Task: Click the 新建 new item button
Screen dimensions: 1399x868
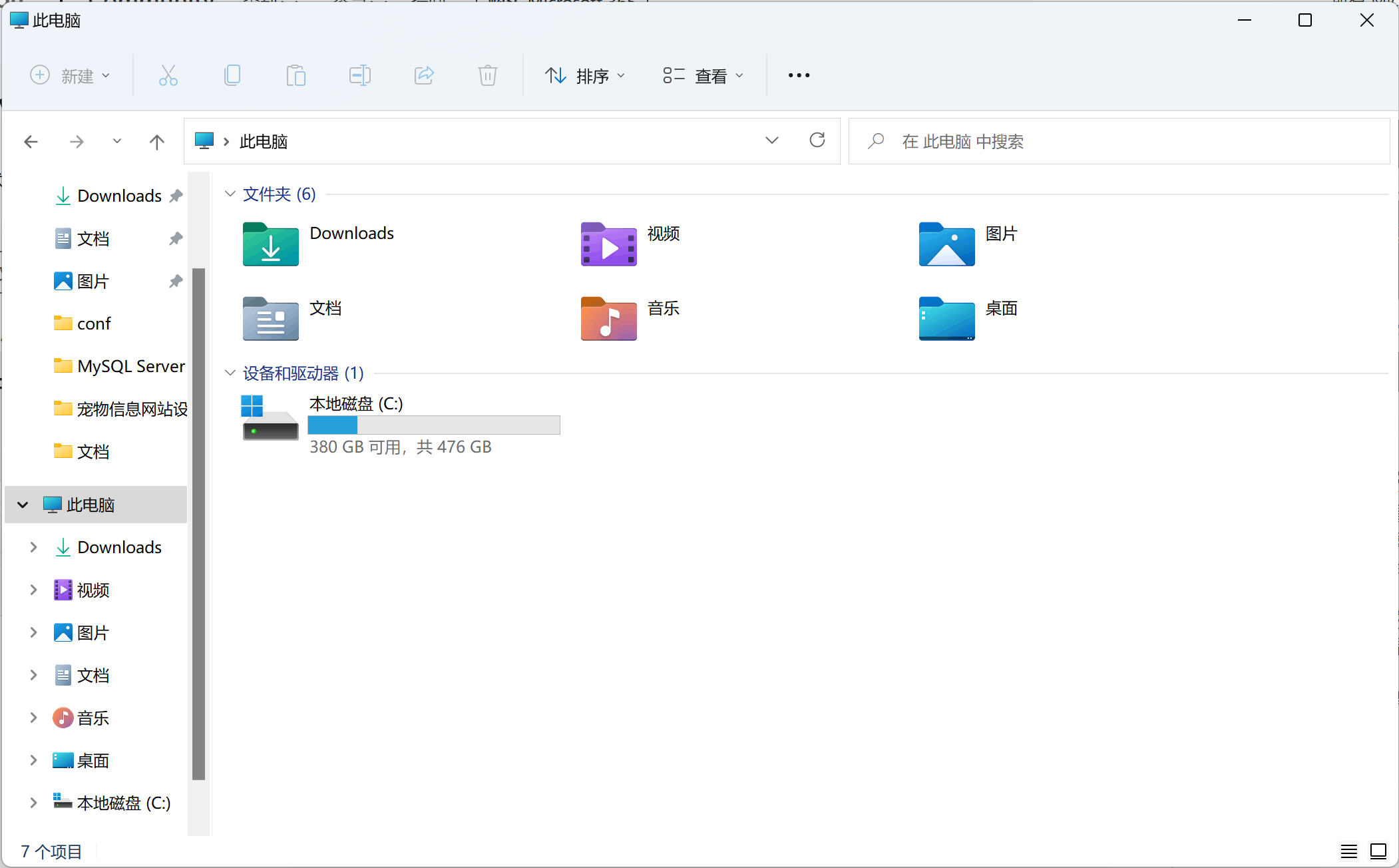Action: [70, 76]
